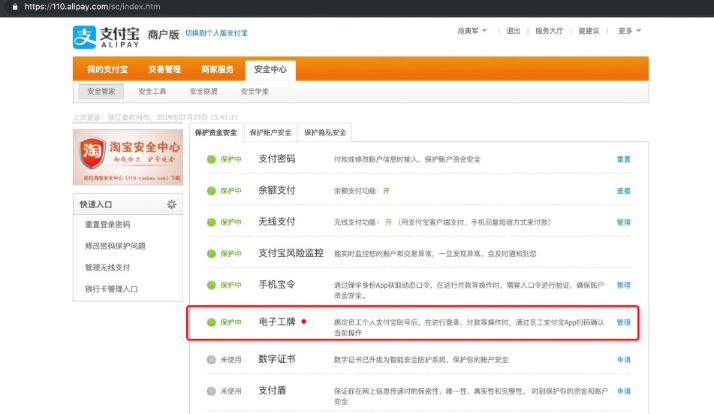
Task: Select the 保护资金安全 tab
Action: pyautogui.click(x=216, y=133)
